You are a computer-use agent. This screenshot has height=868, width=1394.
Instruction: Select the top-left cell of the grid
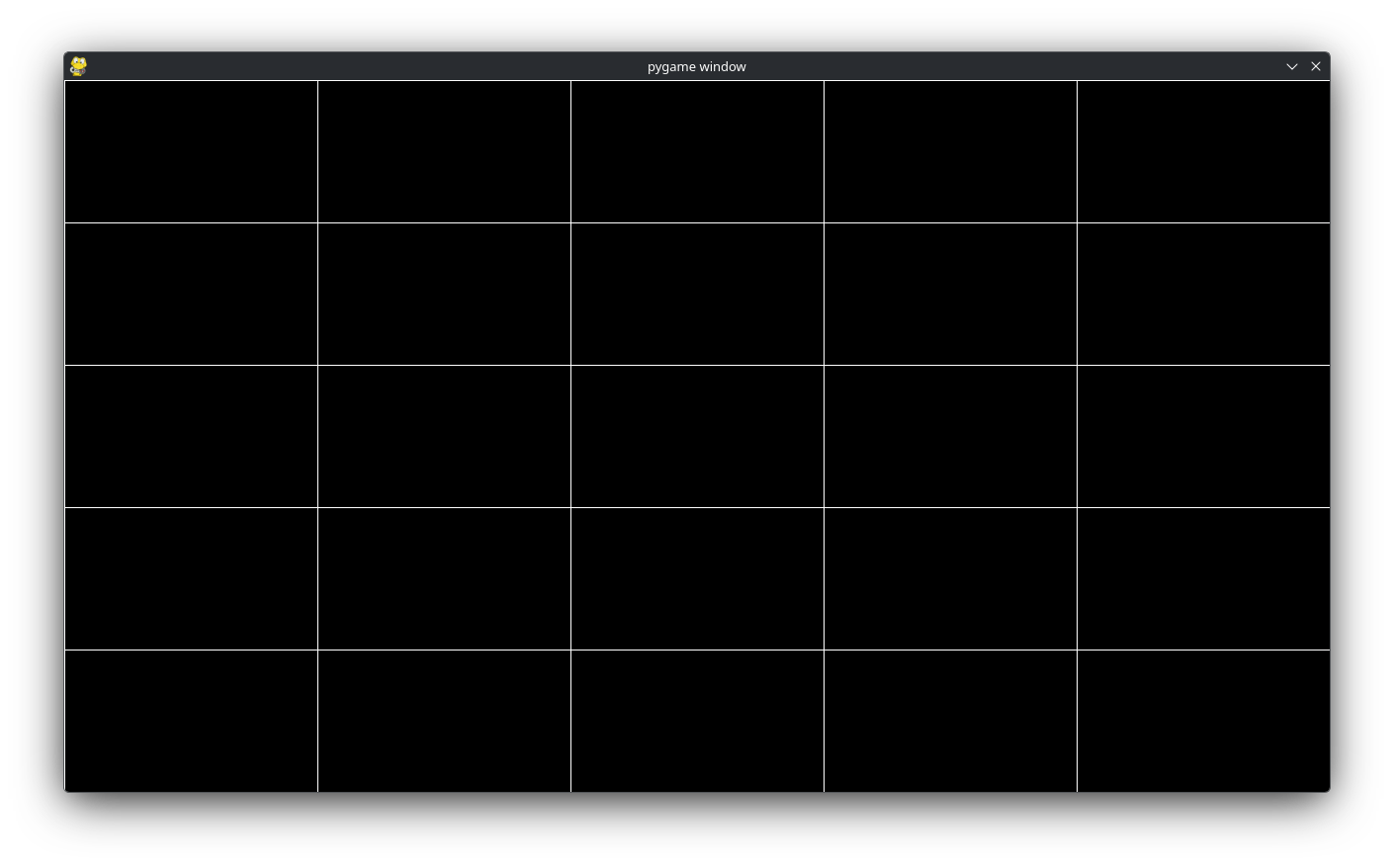[x=191, y=151]
